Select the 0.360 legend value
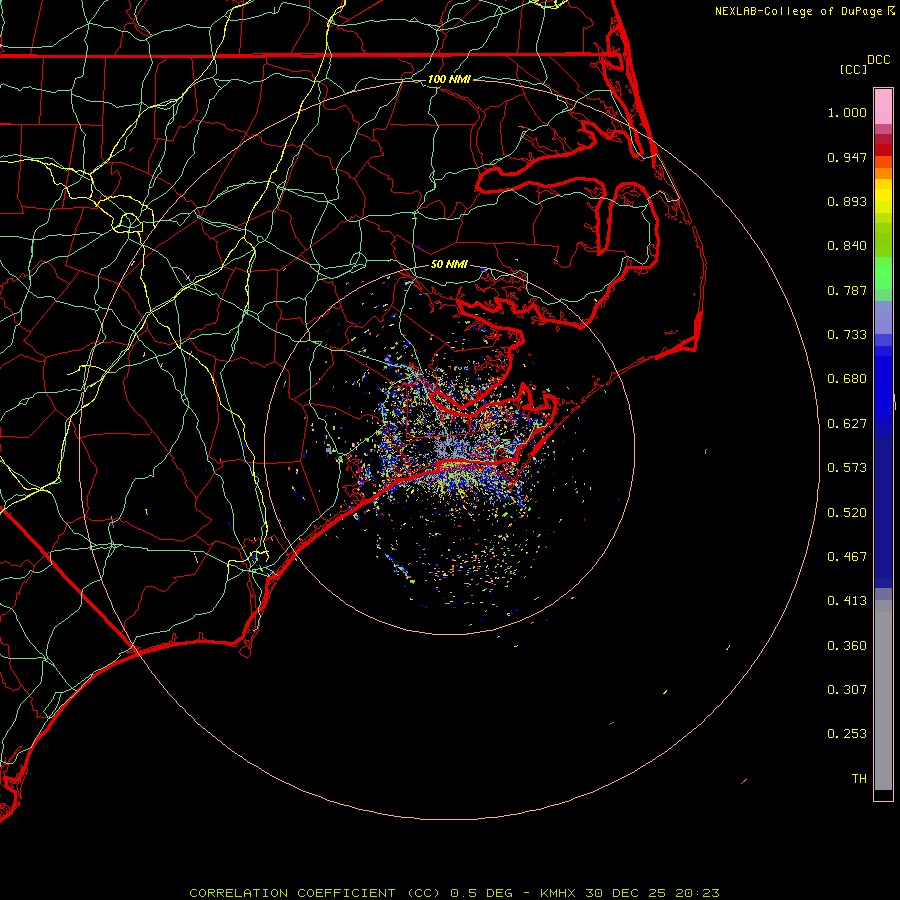The height and width of the screenshot is (900, 900). (x=847, y=646)
